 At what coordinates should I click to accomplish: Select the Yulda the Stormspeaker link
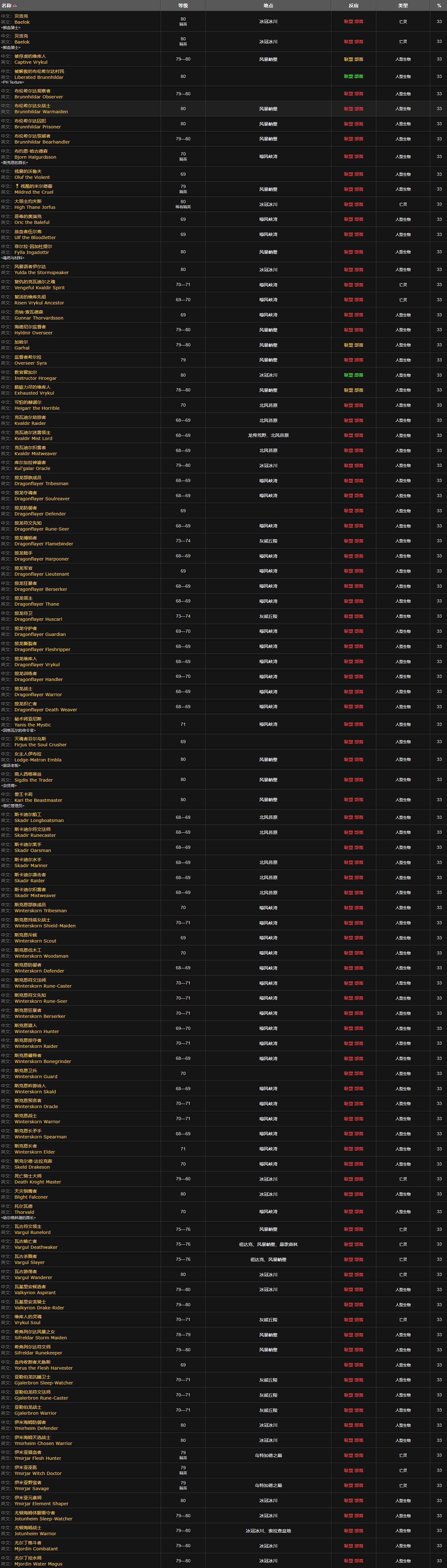(x=41, y=273)
